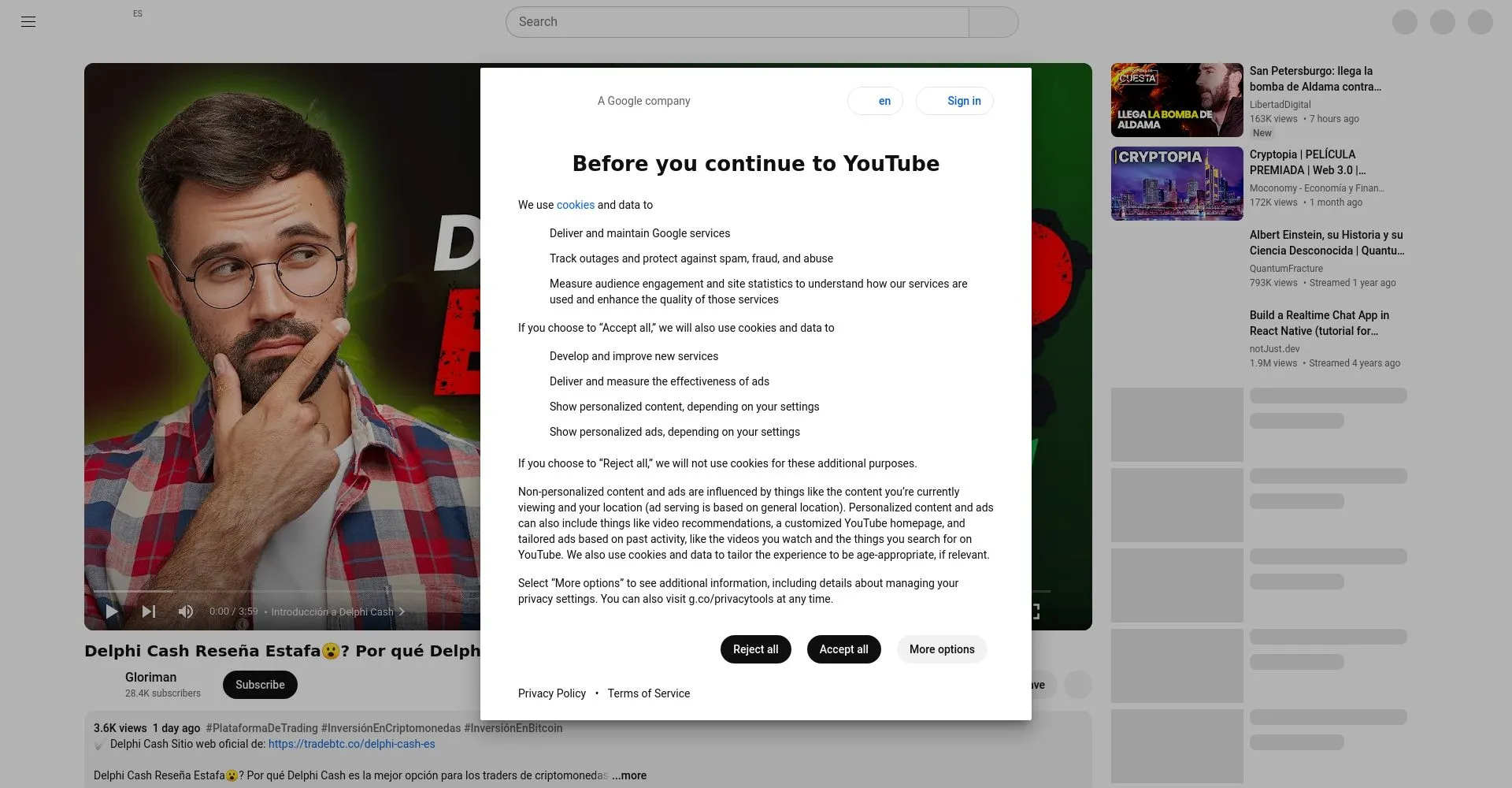Skip to next video
This screenshot has height=788, width=1512.
149,611
